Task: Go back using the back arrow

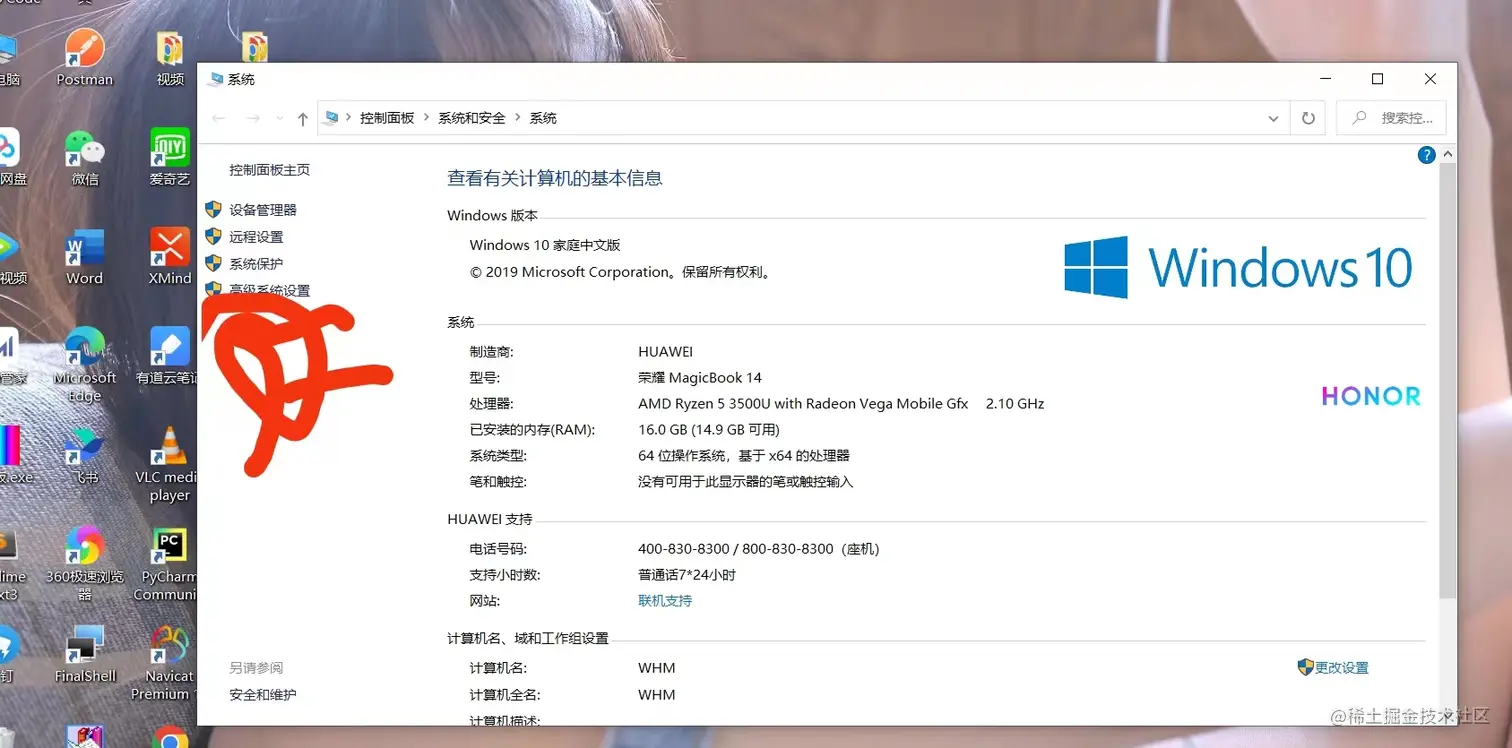Action: point(219,118)
